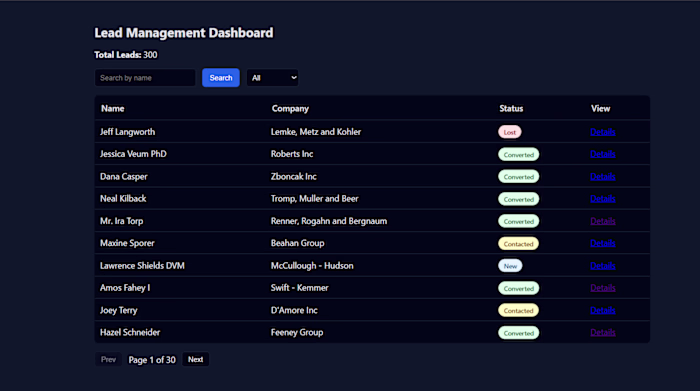Click company Feeney Group
This screenshot has width=700, height=391.
tap(297, 333)
